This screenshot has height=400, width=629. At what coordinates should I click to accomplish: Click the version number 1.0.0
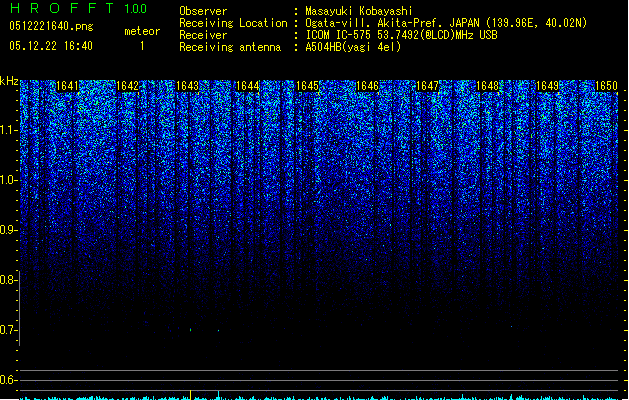[135, 9]
